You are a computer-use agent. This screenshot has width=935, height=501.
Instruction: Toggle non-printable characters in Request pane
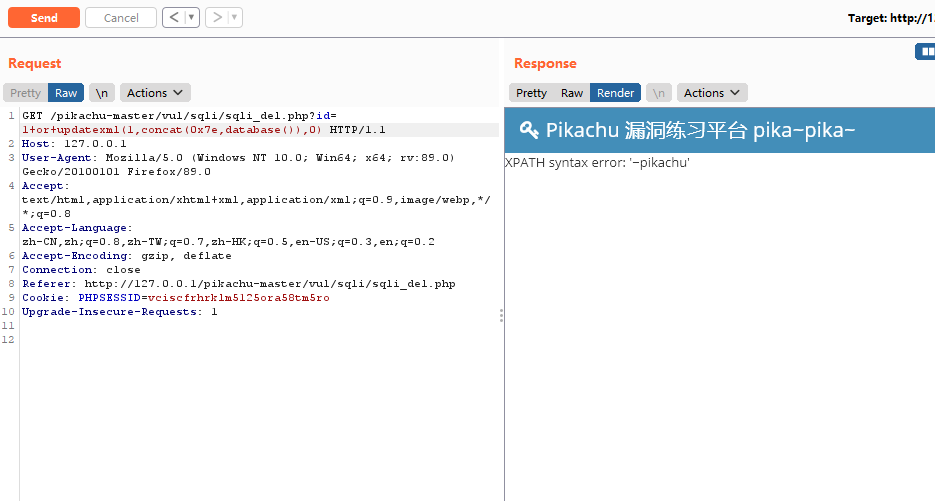pos(102,93)
